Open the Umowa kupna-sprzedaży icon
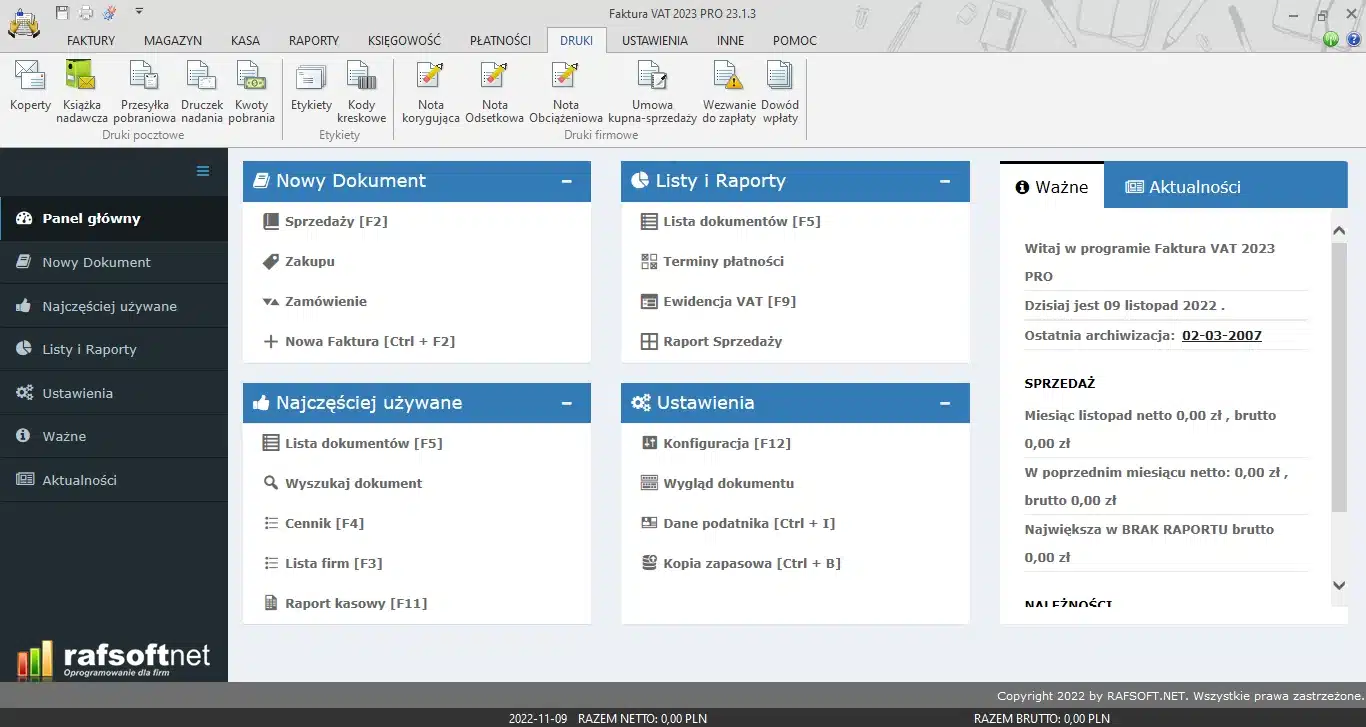The height and width of the screenshot is (727, 1366). pyautogui.click(x=652, y=90)
